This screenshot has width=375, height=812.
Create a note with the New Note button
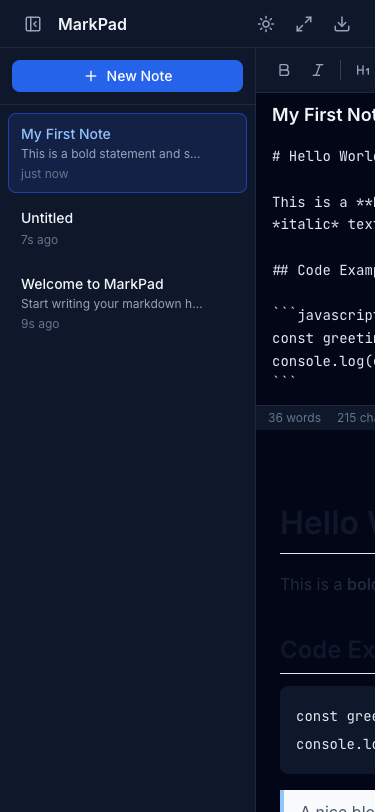(127, 76)
